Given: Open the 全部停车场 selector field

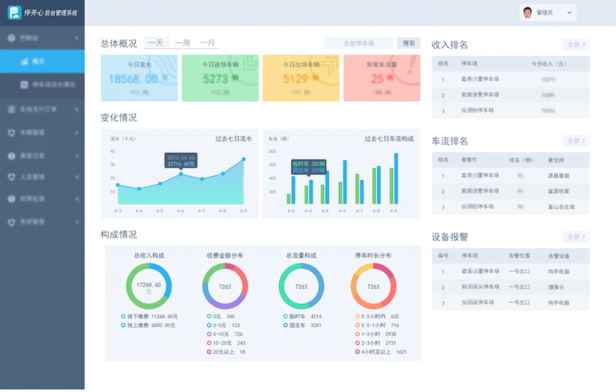Looking at the screenshot, I should pos(359,43).
